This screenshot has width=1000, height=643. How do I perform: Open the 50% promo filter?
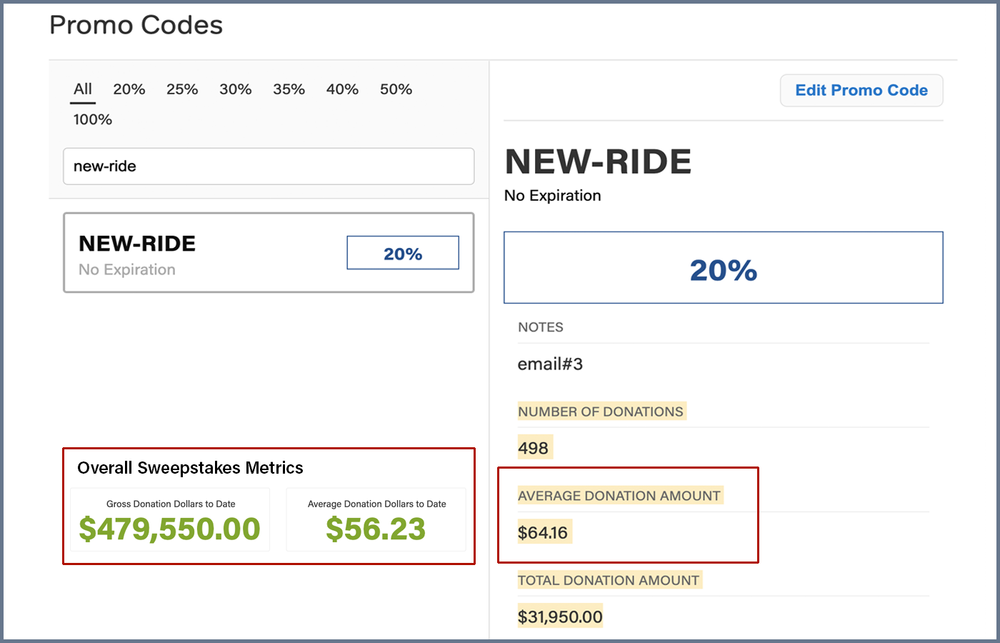395,89
